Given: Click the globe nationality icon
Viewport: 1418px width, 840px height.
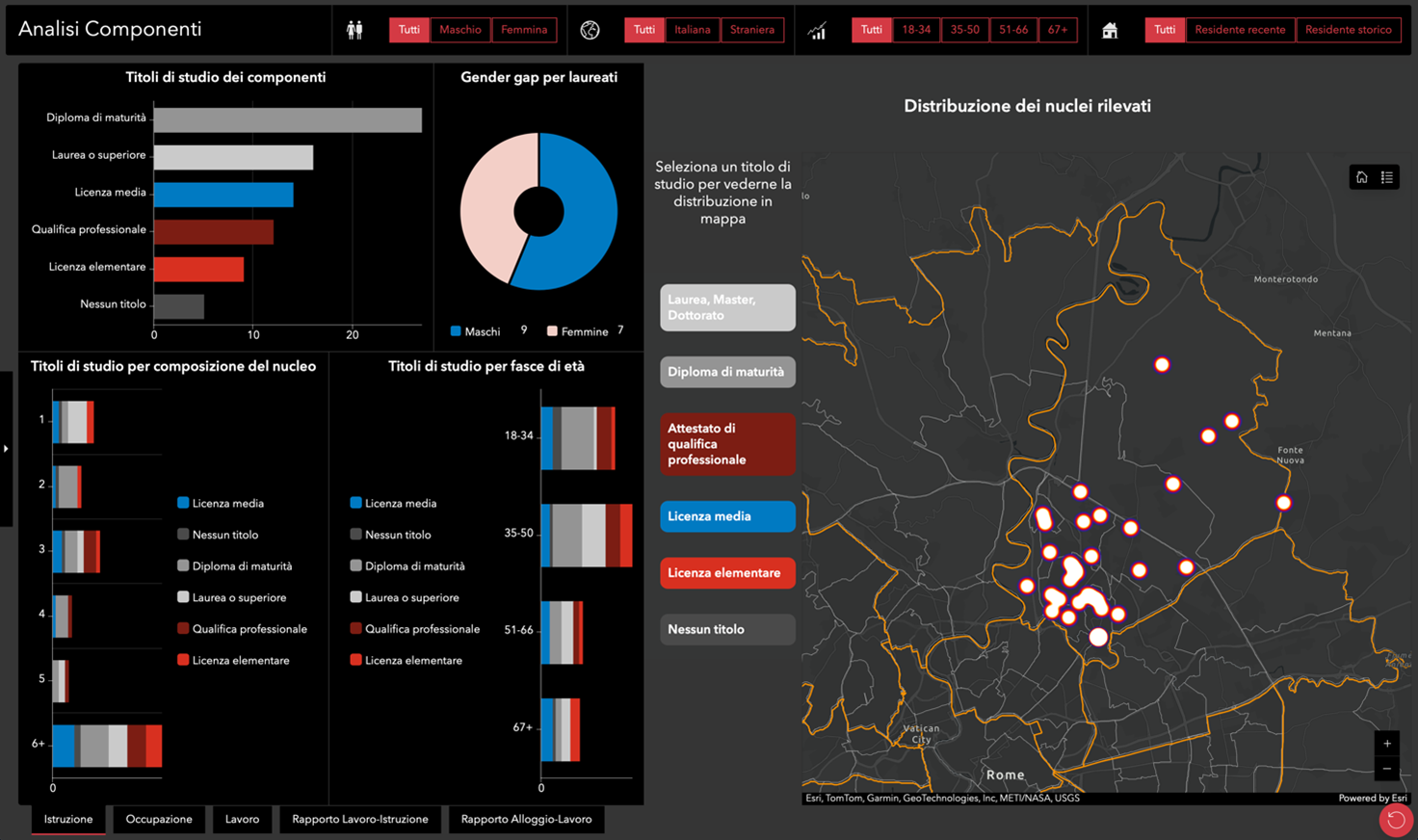Looking at the screenshot, I should tap(590, 30).
